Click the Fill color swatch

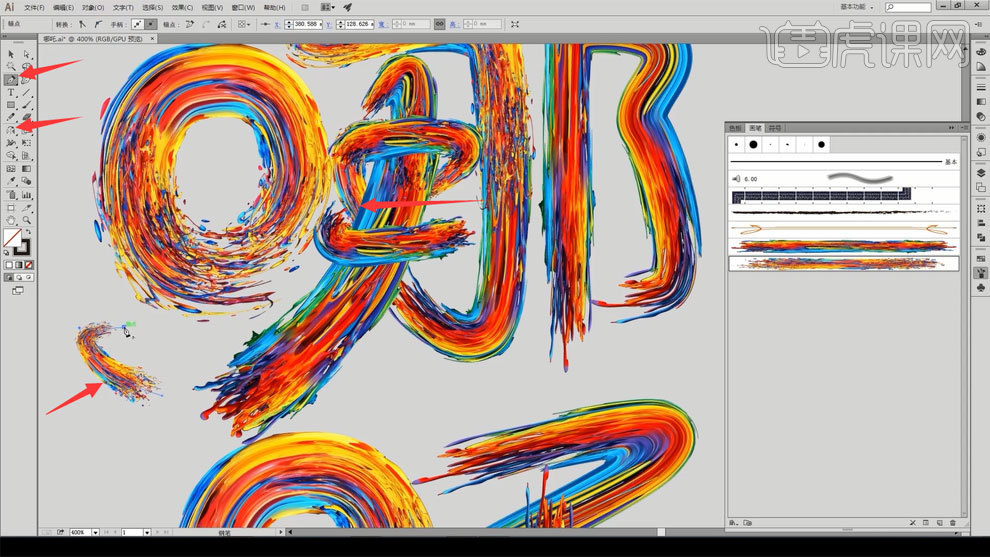12,238
